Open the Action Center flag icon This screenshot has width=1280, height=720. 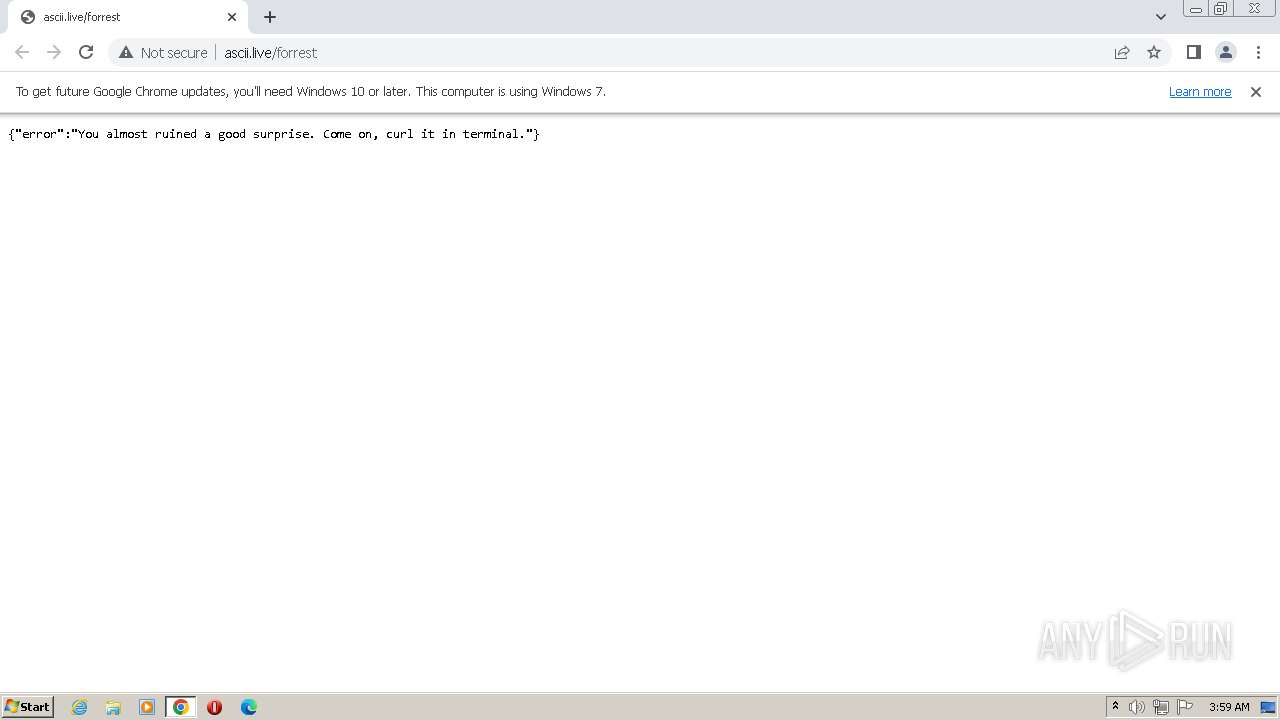(1185, 707)
